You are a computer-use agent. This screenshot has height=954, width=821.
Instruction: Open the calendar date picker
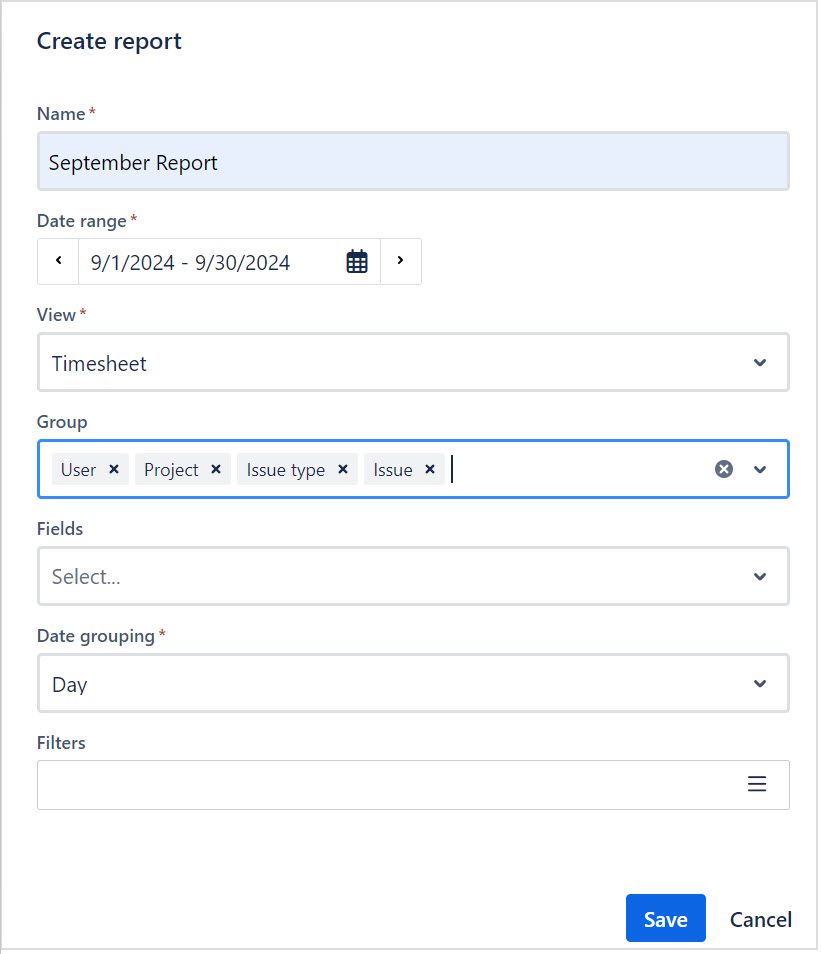[x=357, y=261]
